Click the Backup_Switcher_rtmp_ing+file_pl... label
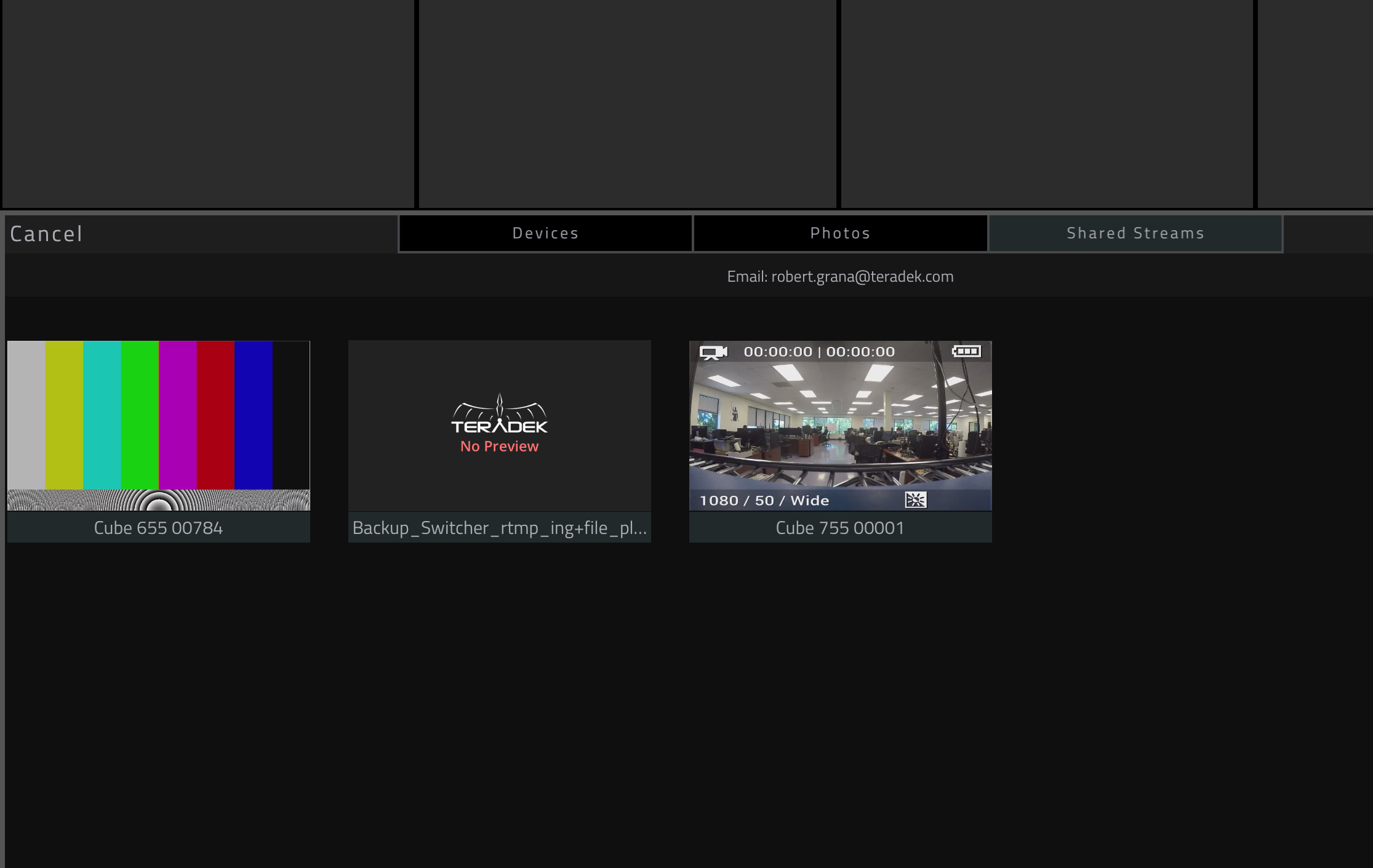This screenshot has width=1373, height=868. [500, 528]
